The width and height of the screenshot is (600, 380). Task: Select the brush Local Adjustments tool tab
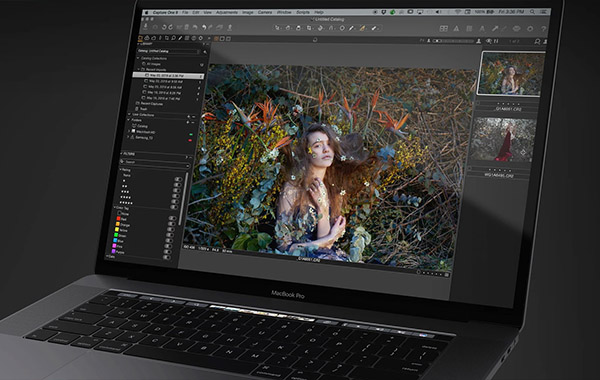click(180, 38)
